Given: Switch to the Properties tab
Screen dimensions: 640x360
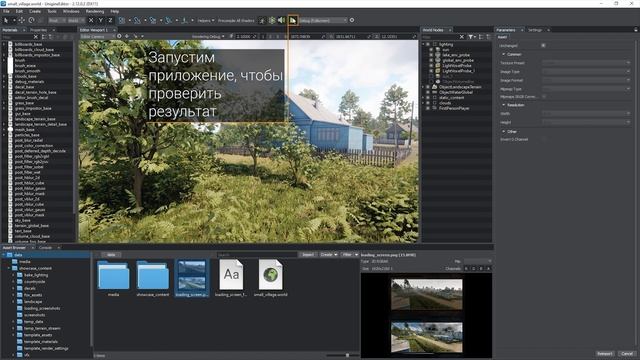Looking at the screenshot, I should pos(38,30).
